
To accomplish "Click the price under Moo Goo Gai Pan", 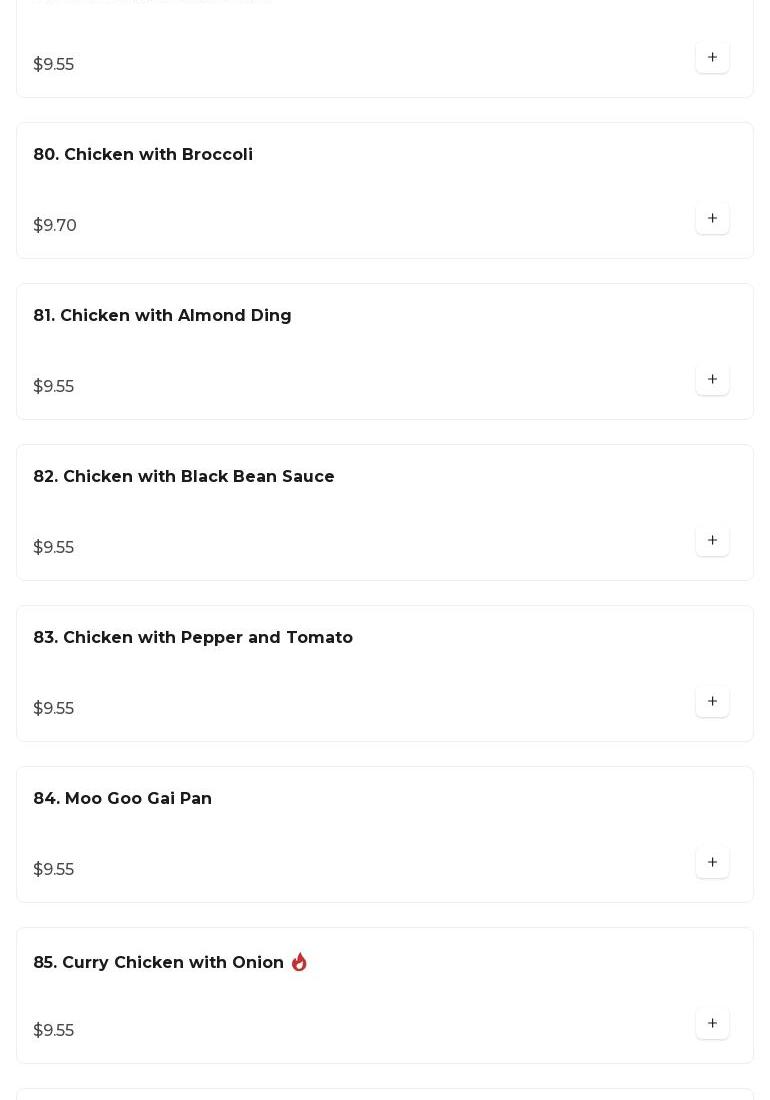I will [54, 870].
